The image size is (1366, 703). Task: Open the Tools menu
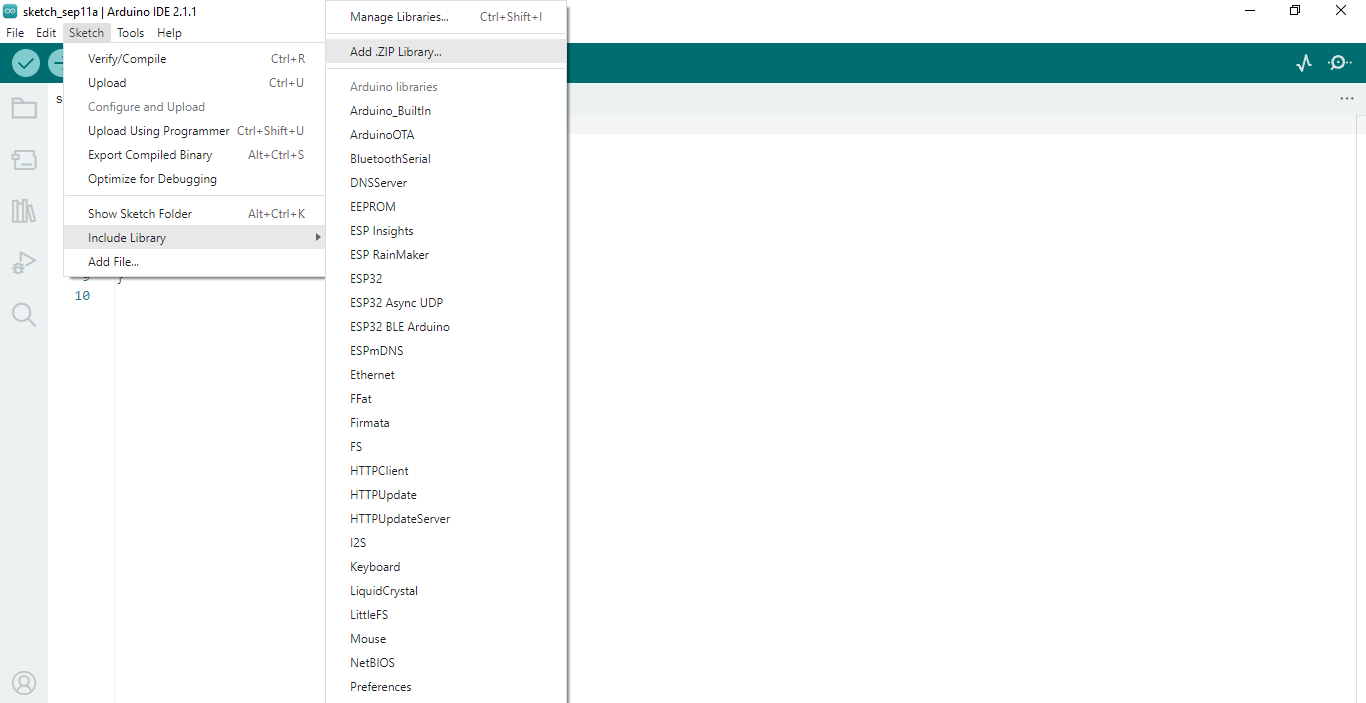coord(130,32)
